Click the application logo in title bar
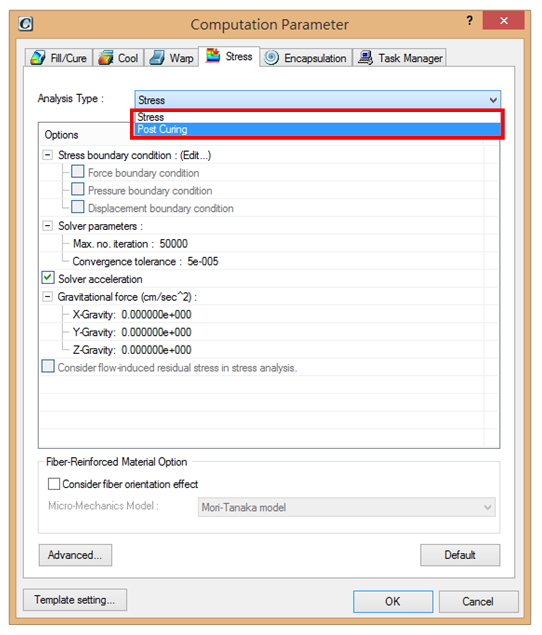Screen dimensions: 542x635 [x=26, y=24]
